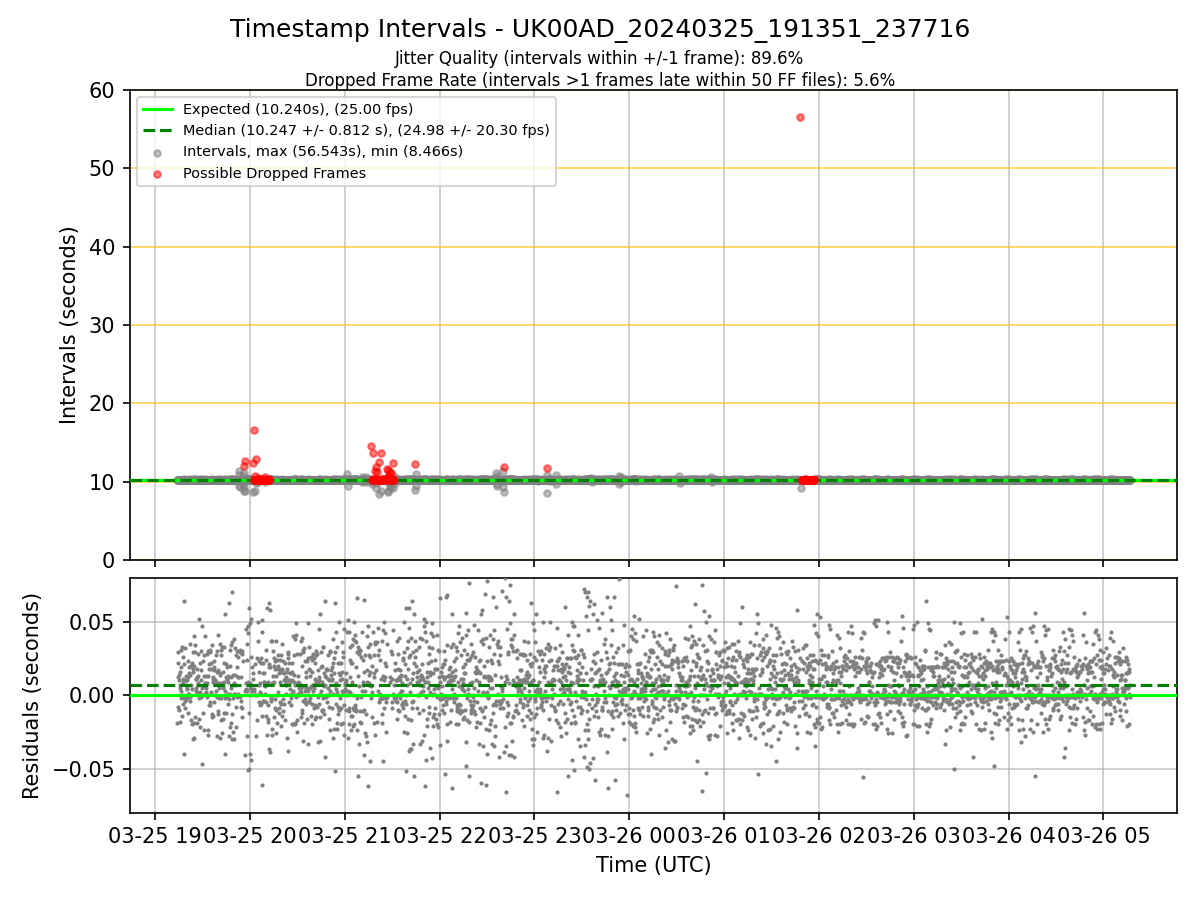Click the "Dropped Frame Rate" 5.6% subtitle line

pyautogui.click(x=600, y=80)
